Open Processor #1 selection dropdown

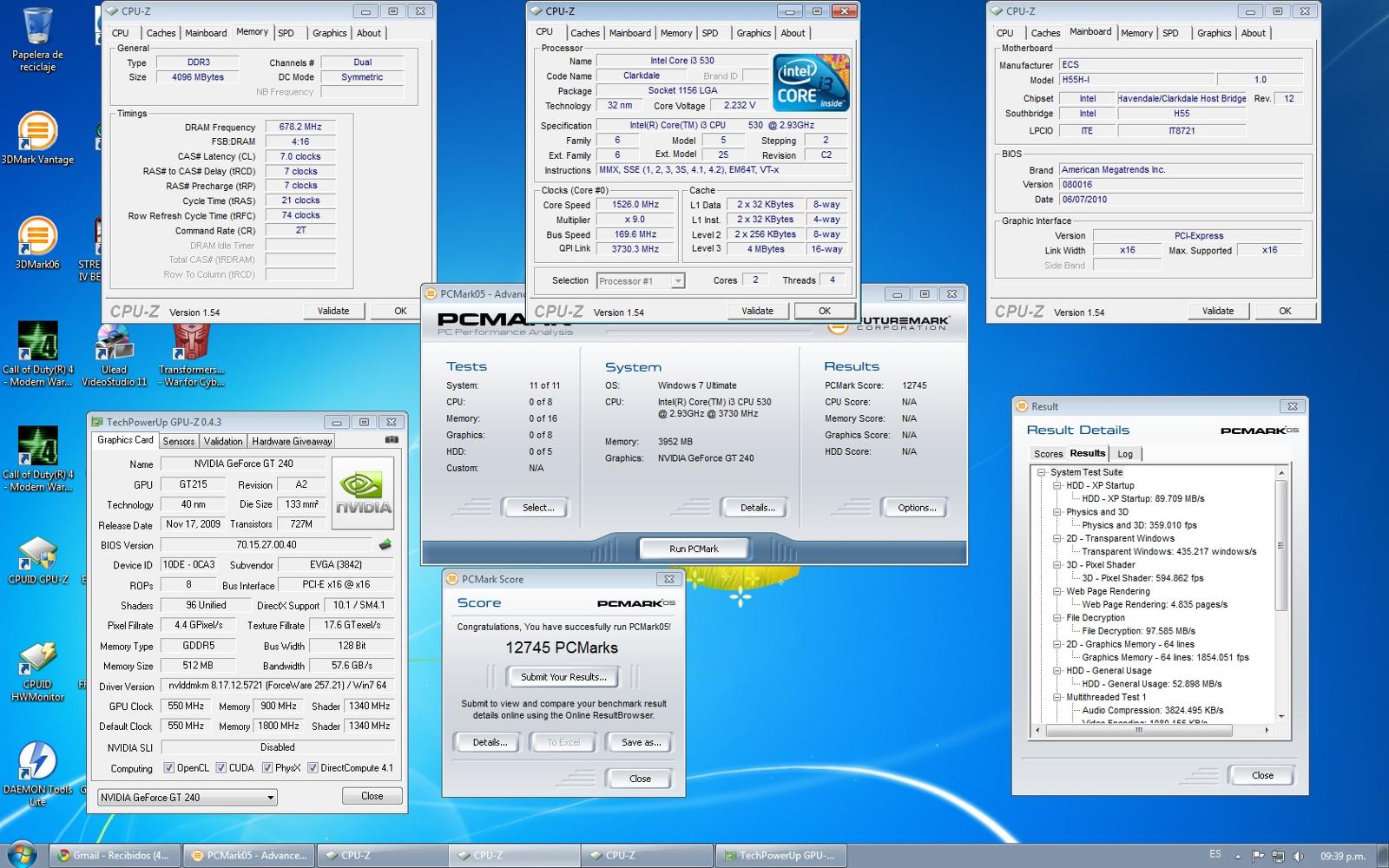click(641, 280)
